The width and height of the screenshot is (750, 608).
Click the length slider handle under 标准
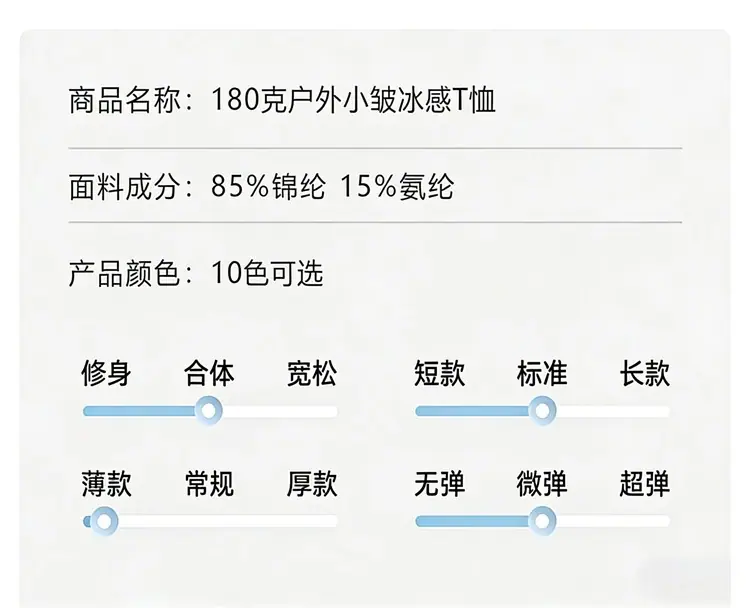click(x=542, y=410)
